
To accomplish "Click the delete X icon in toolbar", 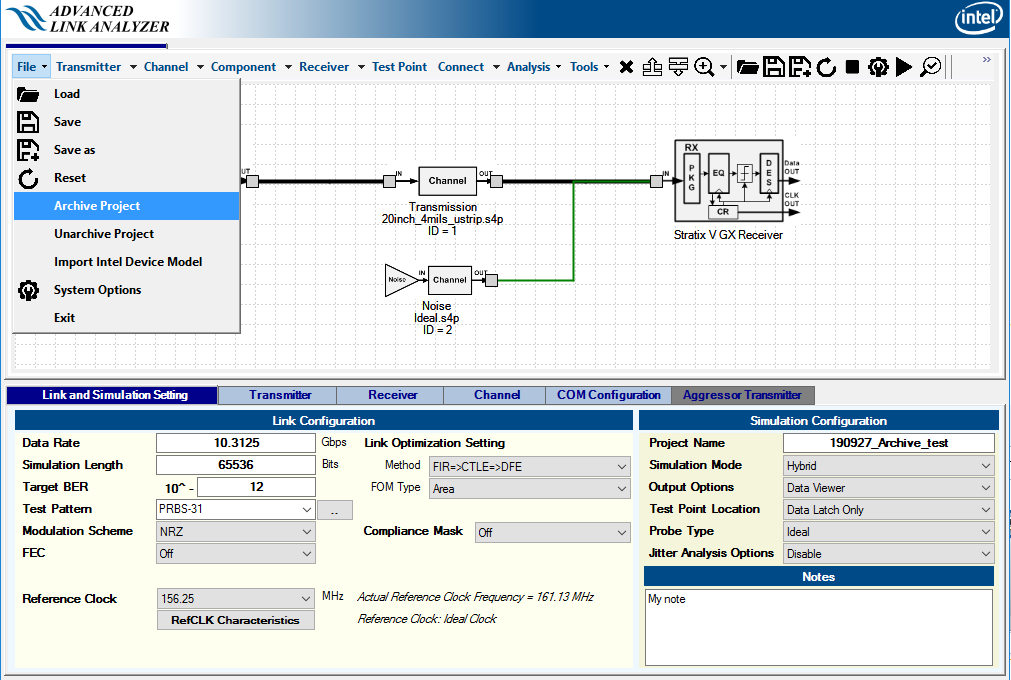I will pyautogui.click(x=626, y=67).
